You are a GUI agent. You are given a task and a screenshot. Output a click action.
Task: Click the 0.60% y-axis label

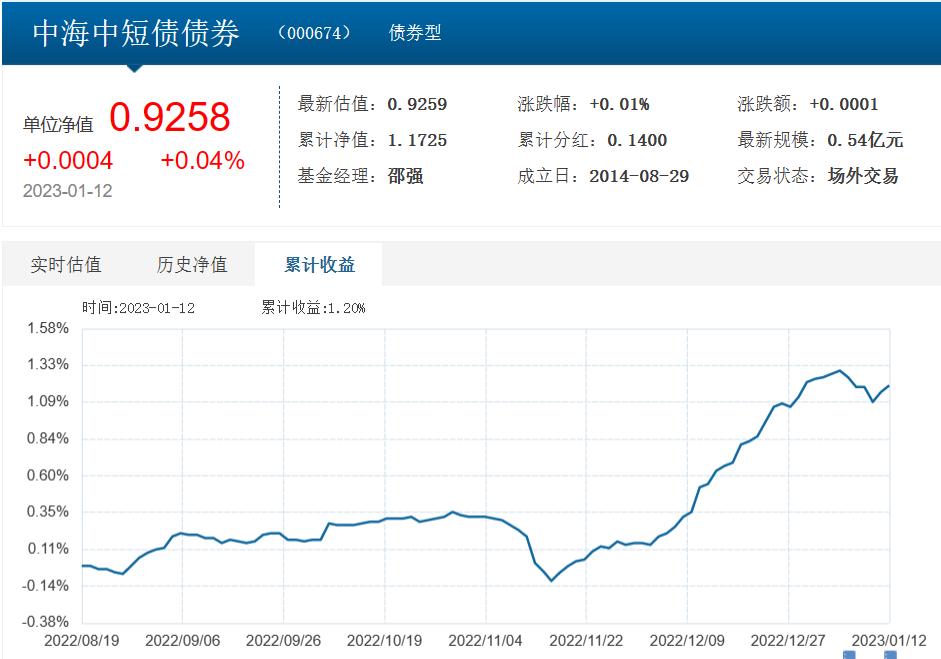click(48, 475)
